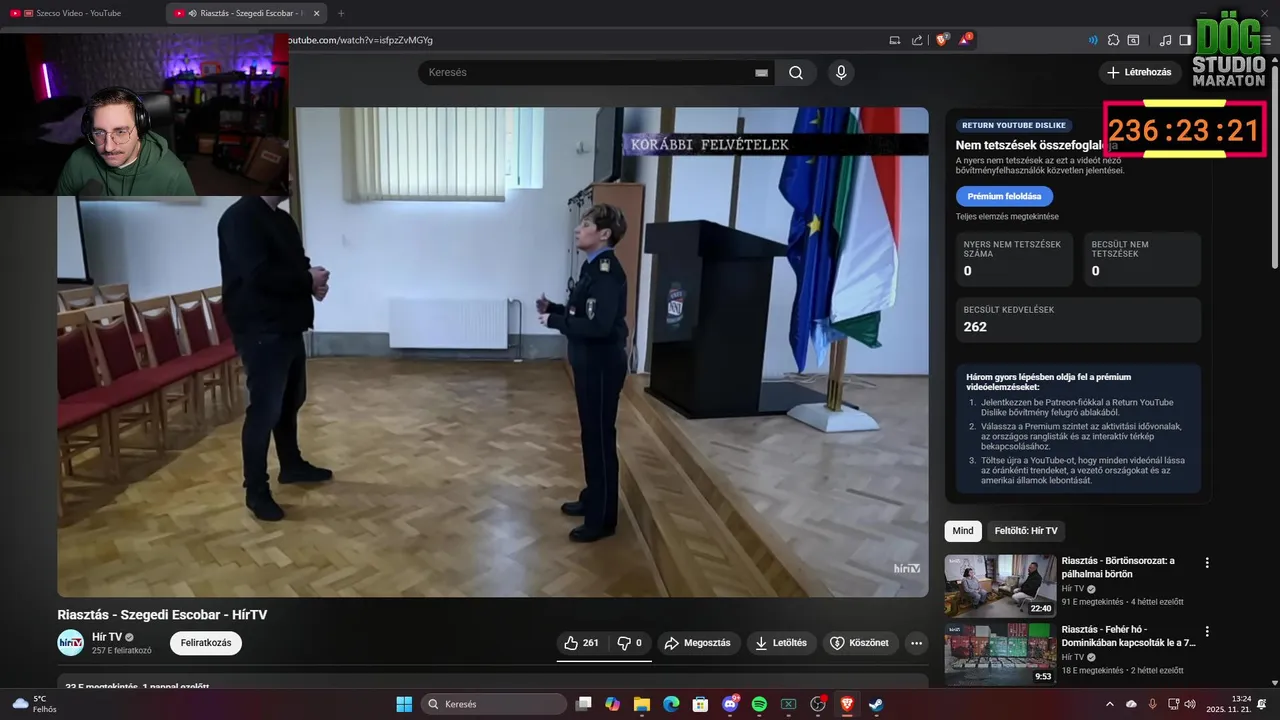
Task: Select the Mind filter chip
Action: coord(963,531)
